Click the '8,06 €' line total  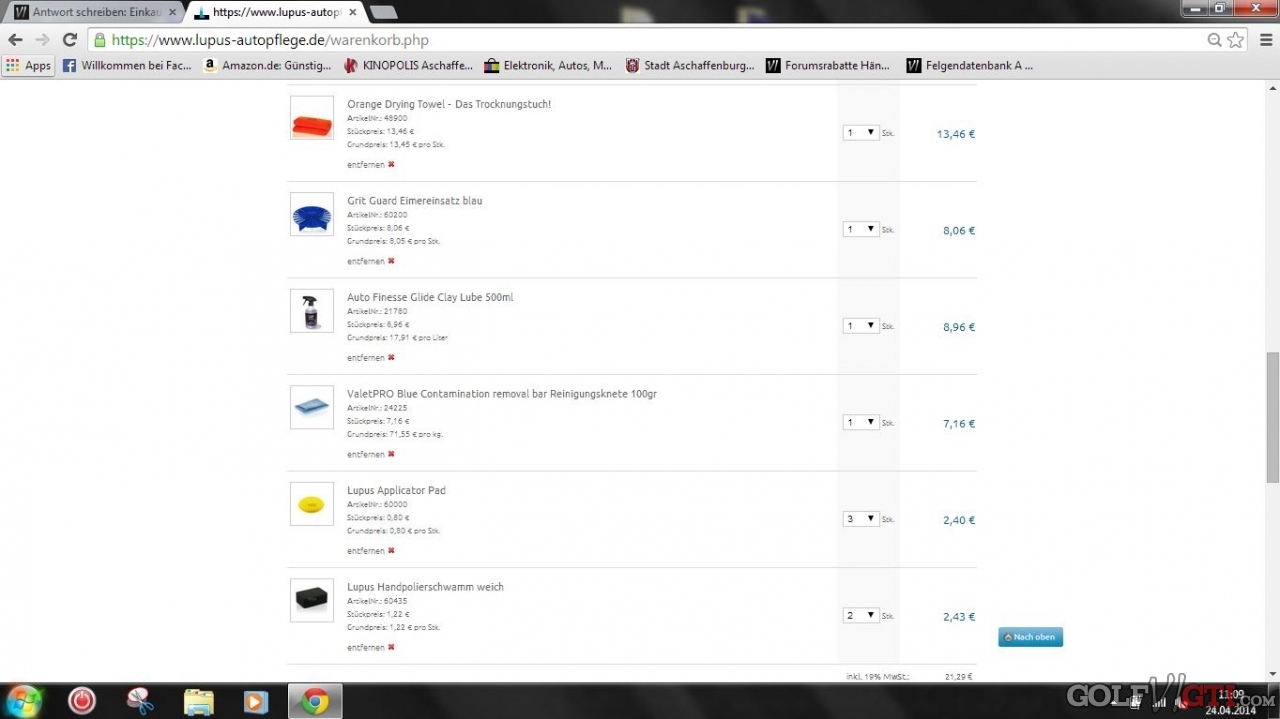click(x=959, y=230)
